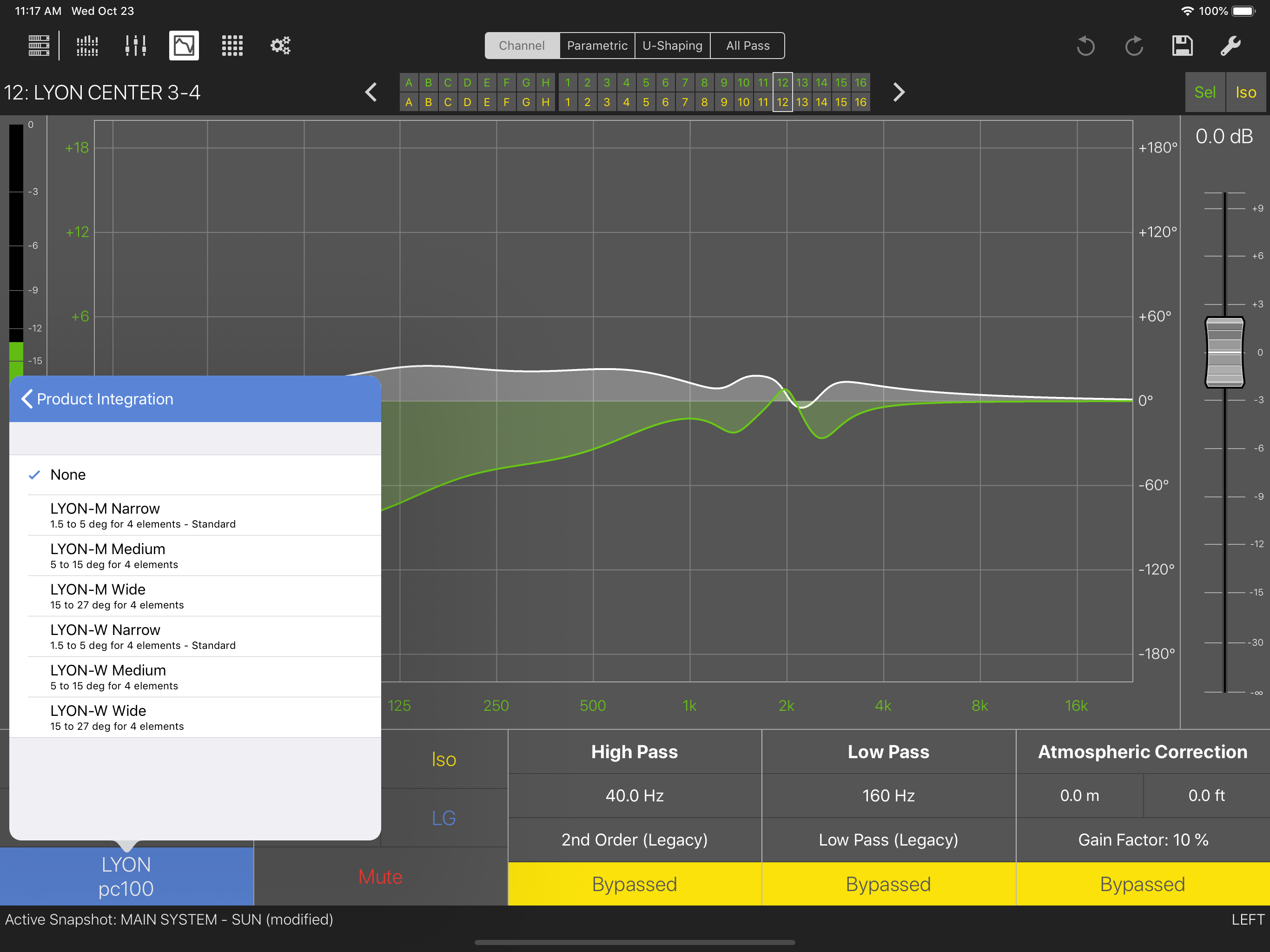This screenshot has height=952, width=1270.
Task: Mute channel 12
Action: pos(381,877)
